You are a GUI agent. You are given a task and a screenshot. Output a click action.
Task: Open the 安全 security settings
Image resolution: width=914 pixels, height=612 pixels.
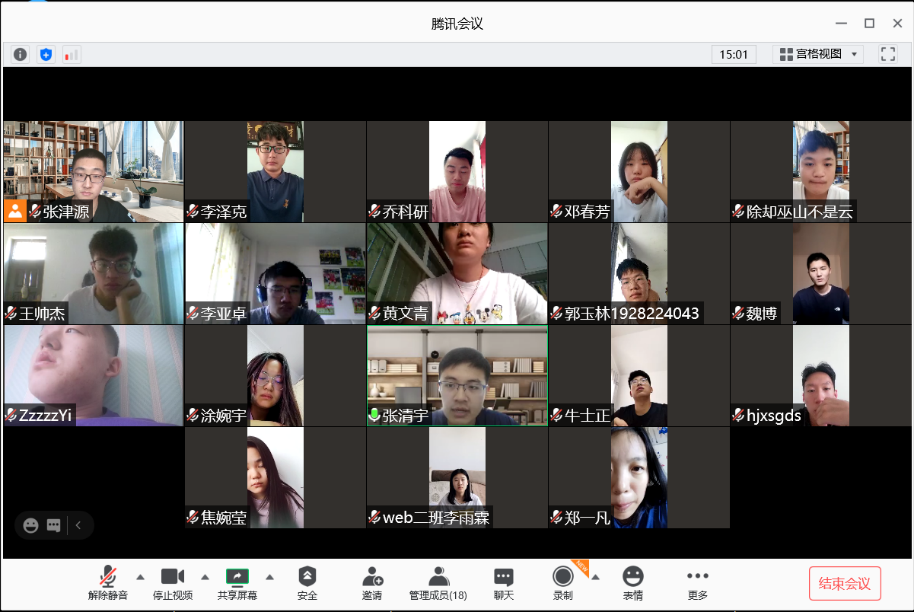pos(307,583)
